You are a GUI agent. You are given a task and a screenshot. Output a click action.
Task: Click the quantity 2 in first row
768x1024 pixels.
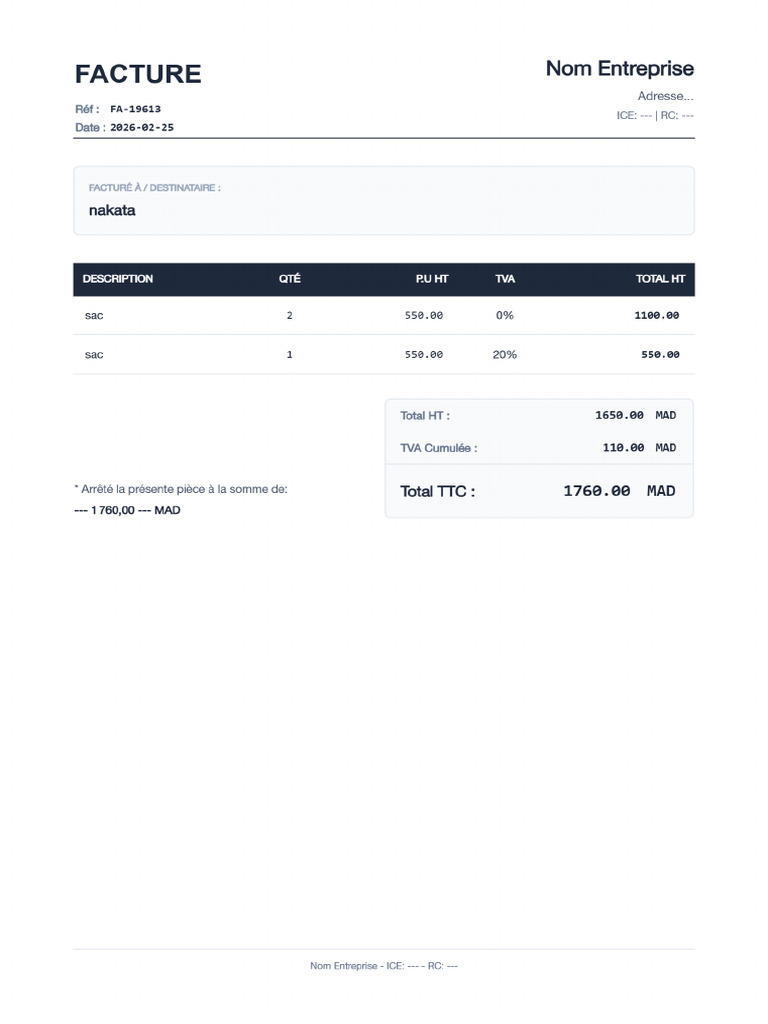pos(289,315)
